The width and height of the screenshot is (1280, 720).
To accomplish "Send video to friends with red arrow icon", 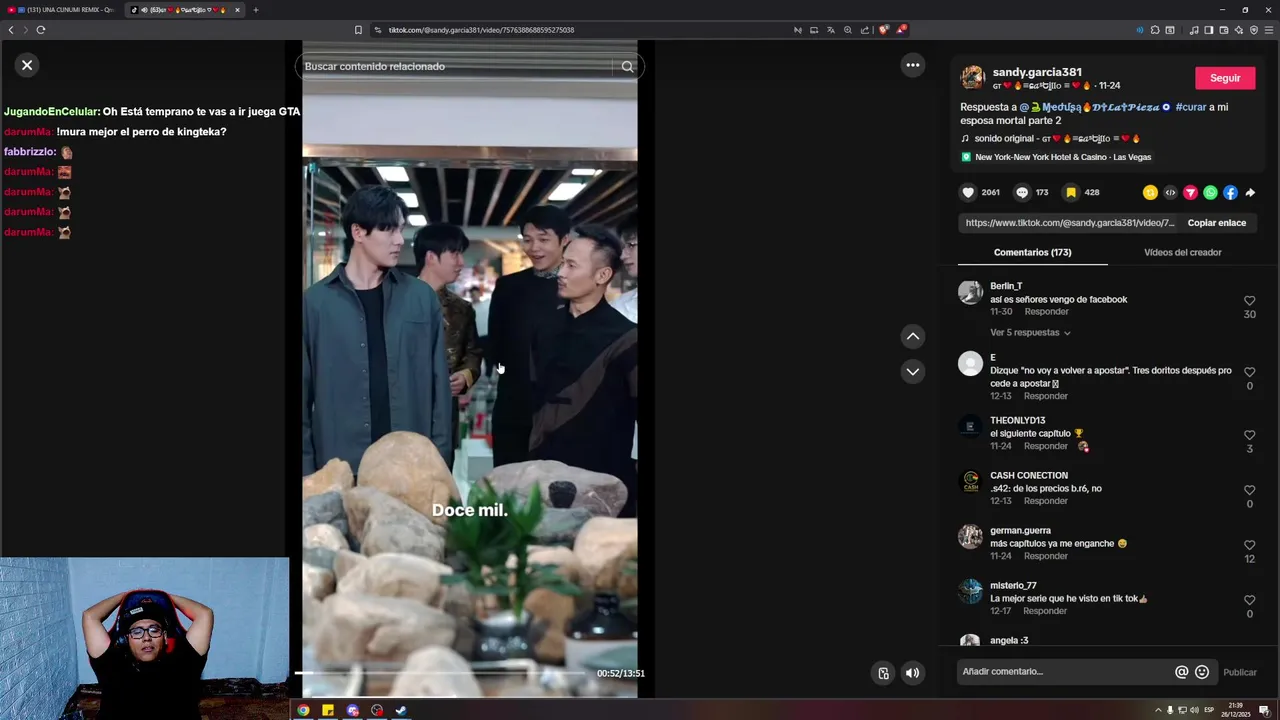I will [x=1190, y=192].
